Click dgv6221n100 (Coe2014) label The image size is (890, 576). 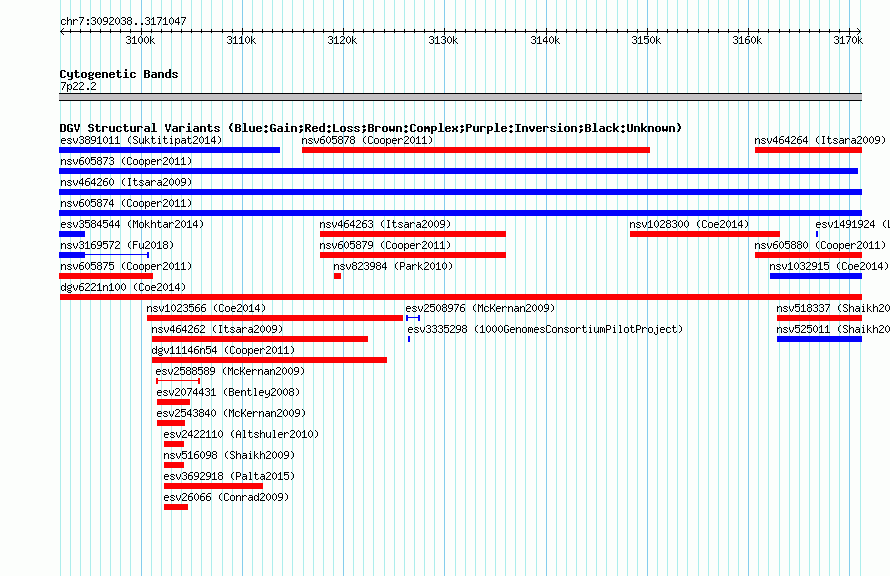123,287
